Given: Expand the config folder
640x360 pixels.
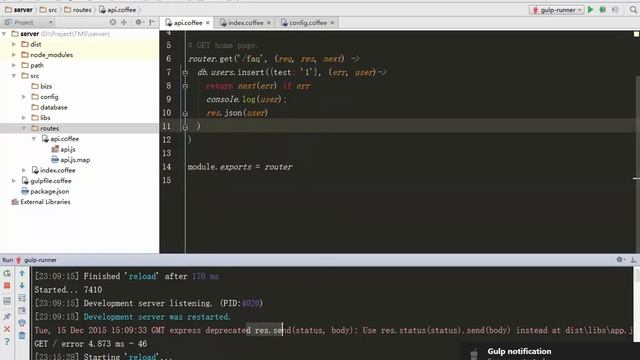Looking at the screenshot, I should click(24, 97).
